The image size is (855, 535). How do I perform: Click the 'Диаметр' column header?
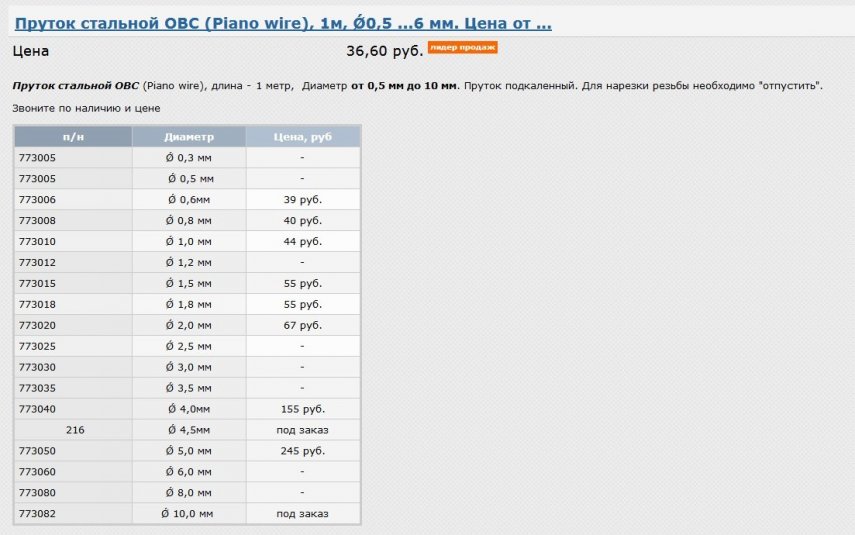[188, 137]
